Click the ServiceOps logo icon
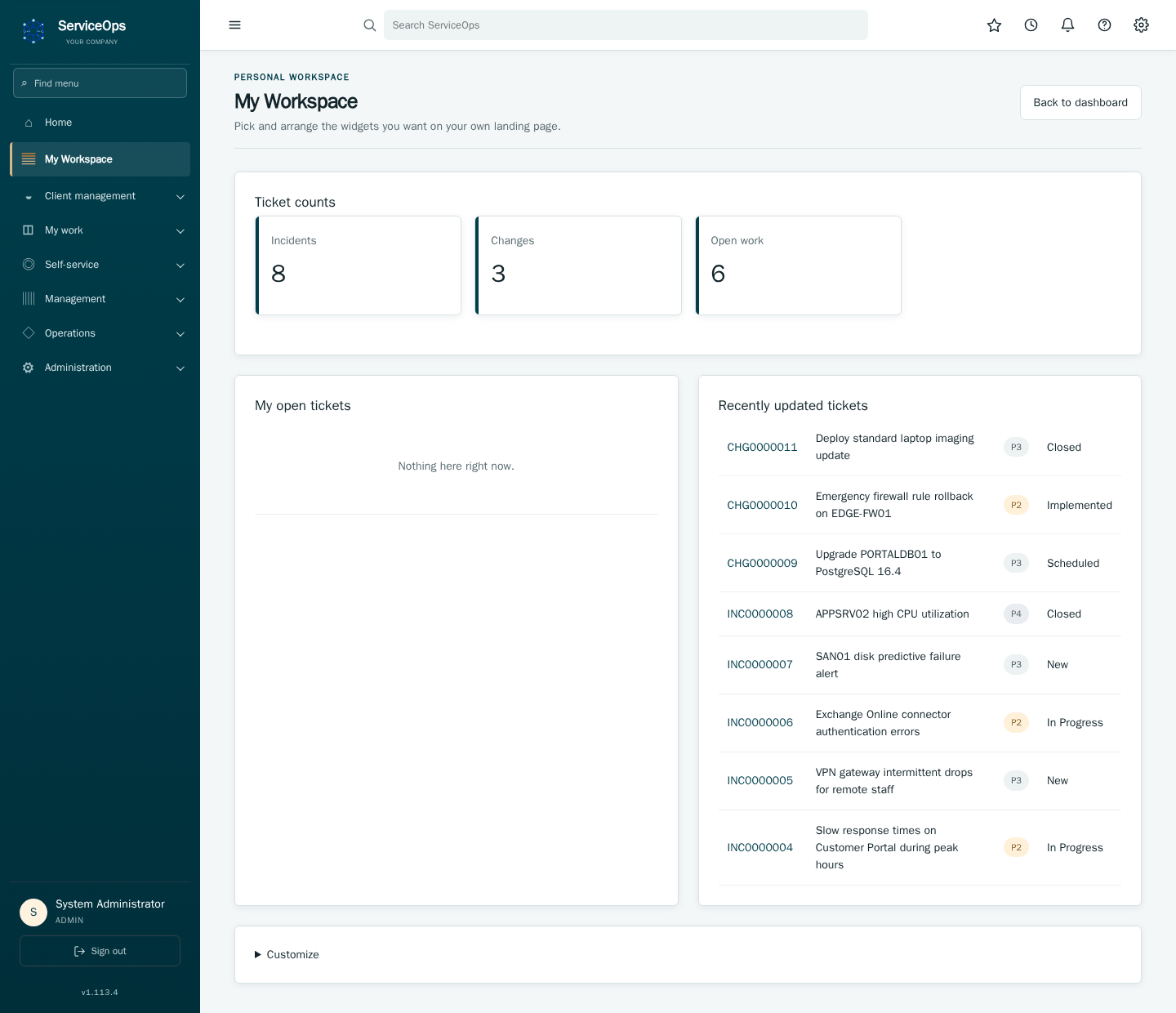The width and height of the screenshot is (1176, 1013). (x=33, y=31)
